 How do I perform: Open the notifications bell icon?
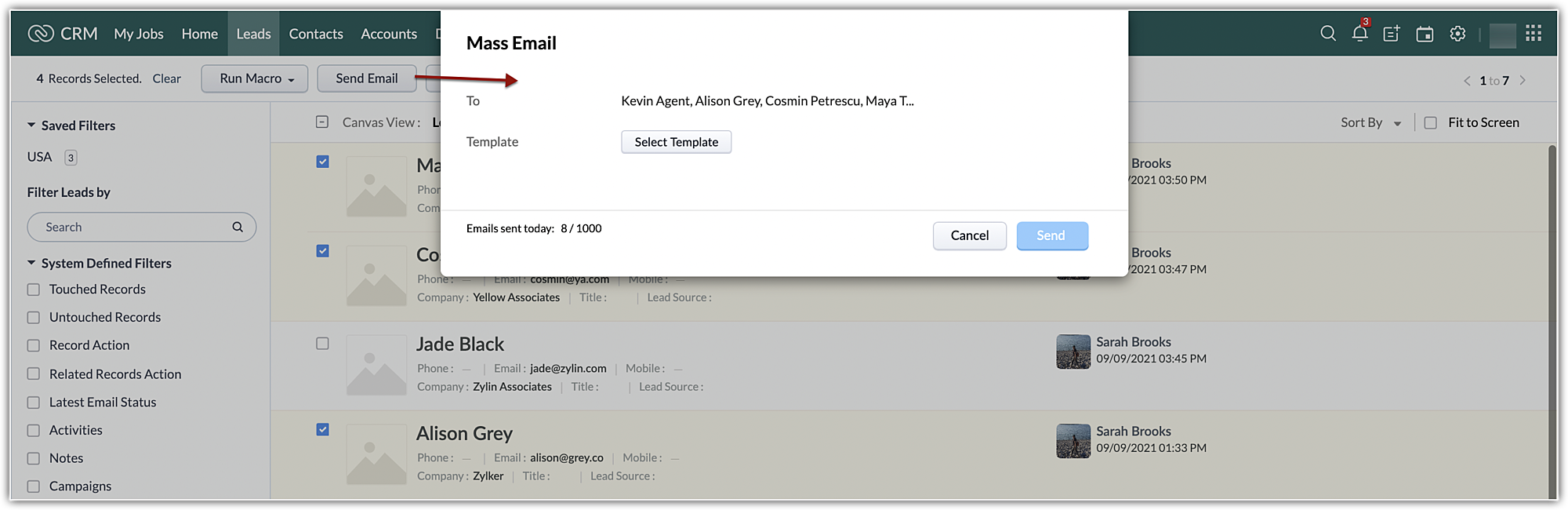click(x=1359, y=34)
